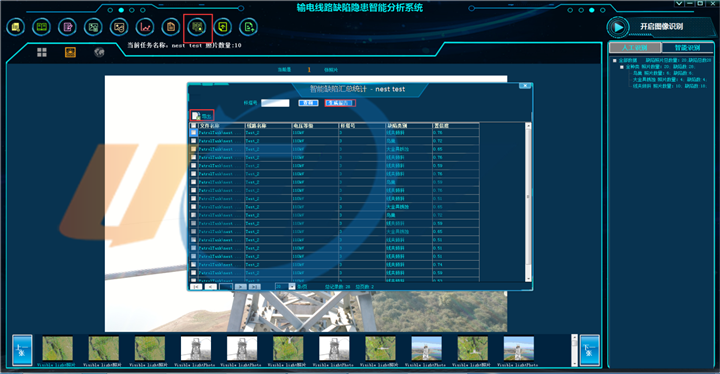Open the globe map view icon
Screen dimensions: 720x374
(x=99, y=52)
